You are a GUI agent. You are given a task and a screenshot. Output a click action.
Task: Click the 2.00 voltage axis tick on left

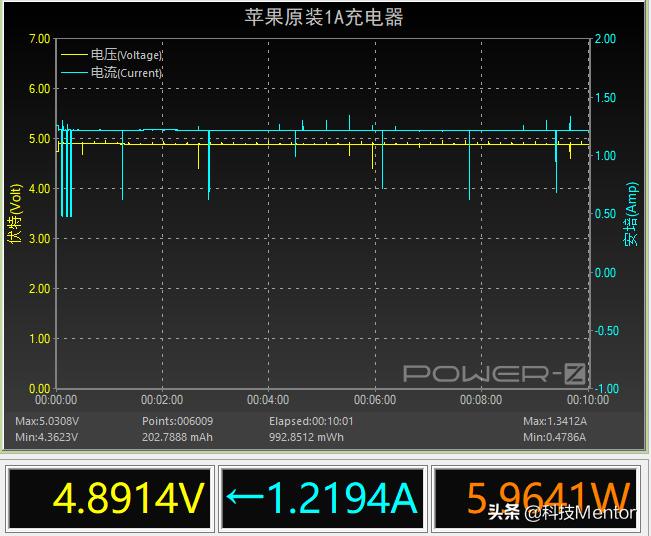coord(39,289)
